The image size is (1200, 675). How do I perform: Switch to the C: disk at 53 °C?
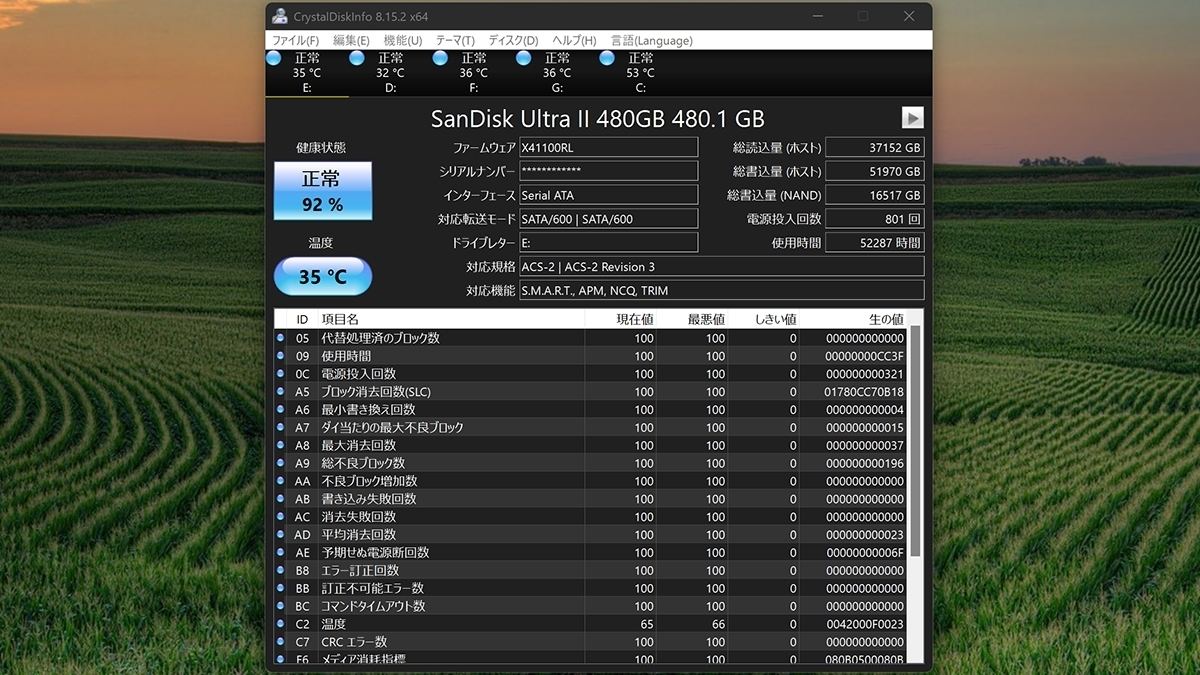click(640, 73)
